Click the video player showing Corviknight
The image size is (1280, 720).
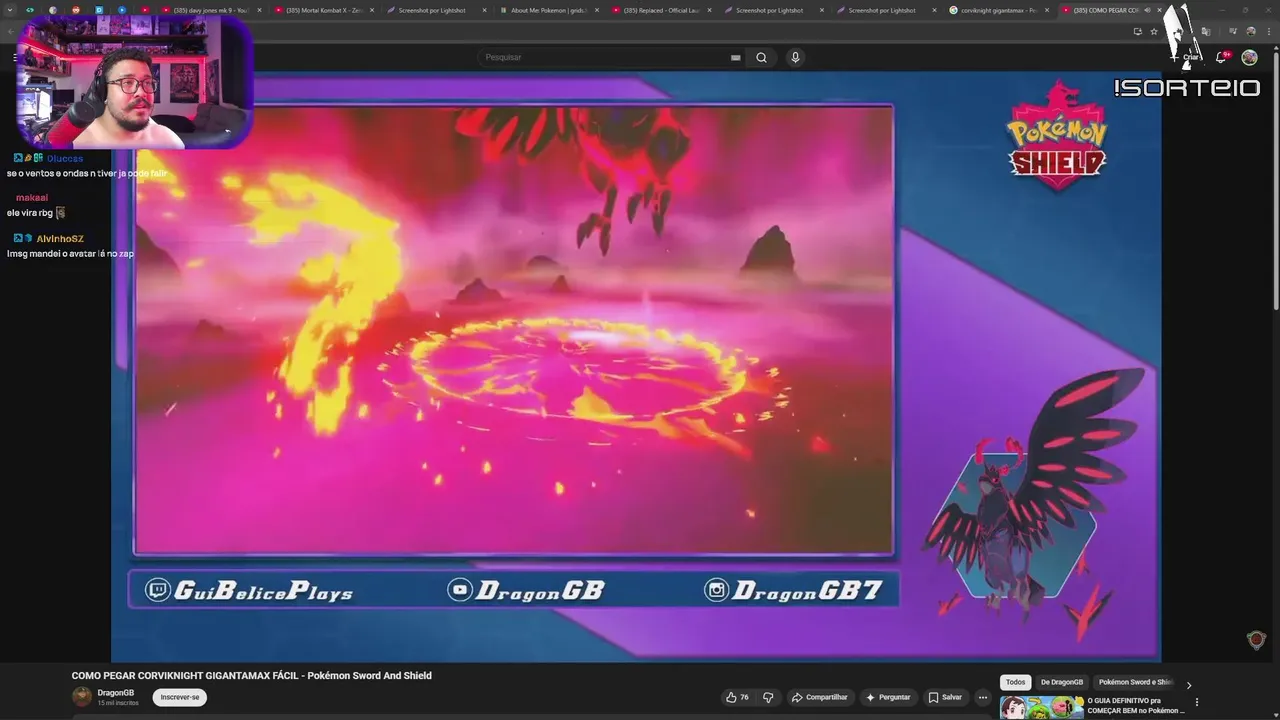point(513,330)
